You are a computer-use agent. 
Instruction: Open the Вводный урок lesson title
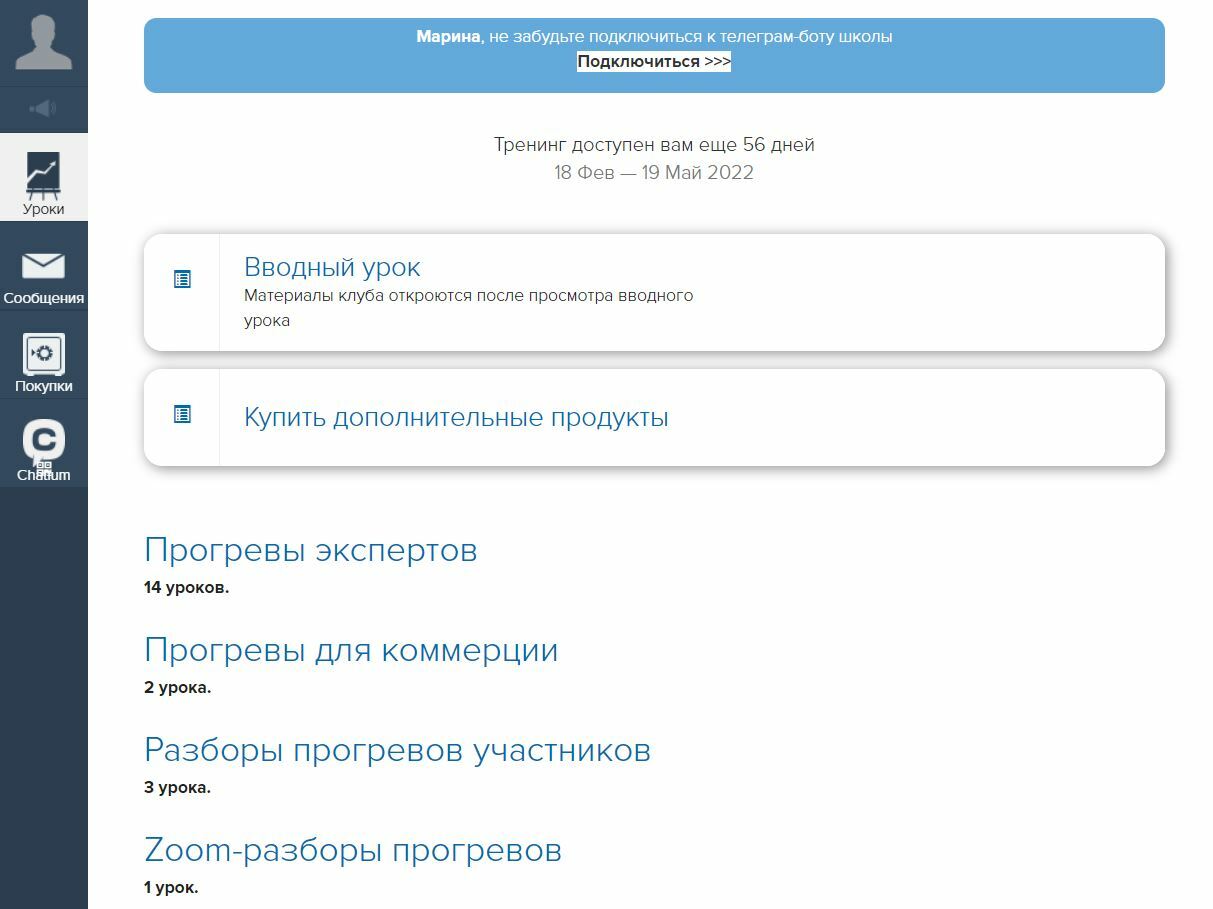click(332, 267)
